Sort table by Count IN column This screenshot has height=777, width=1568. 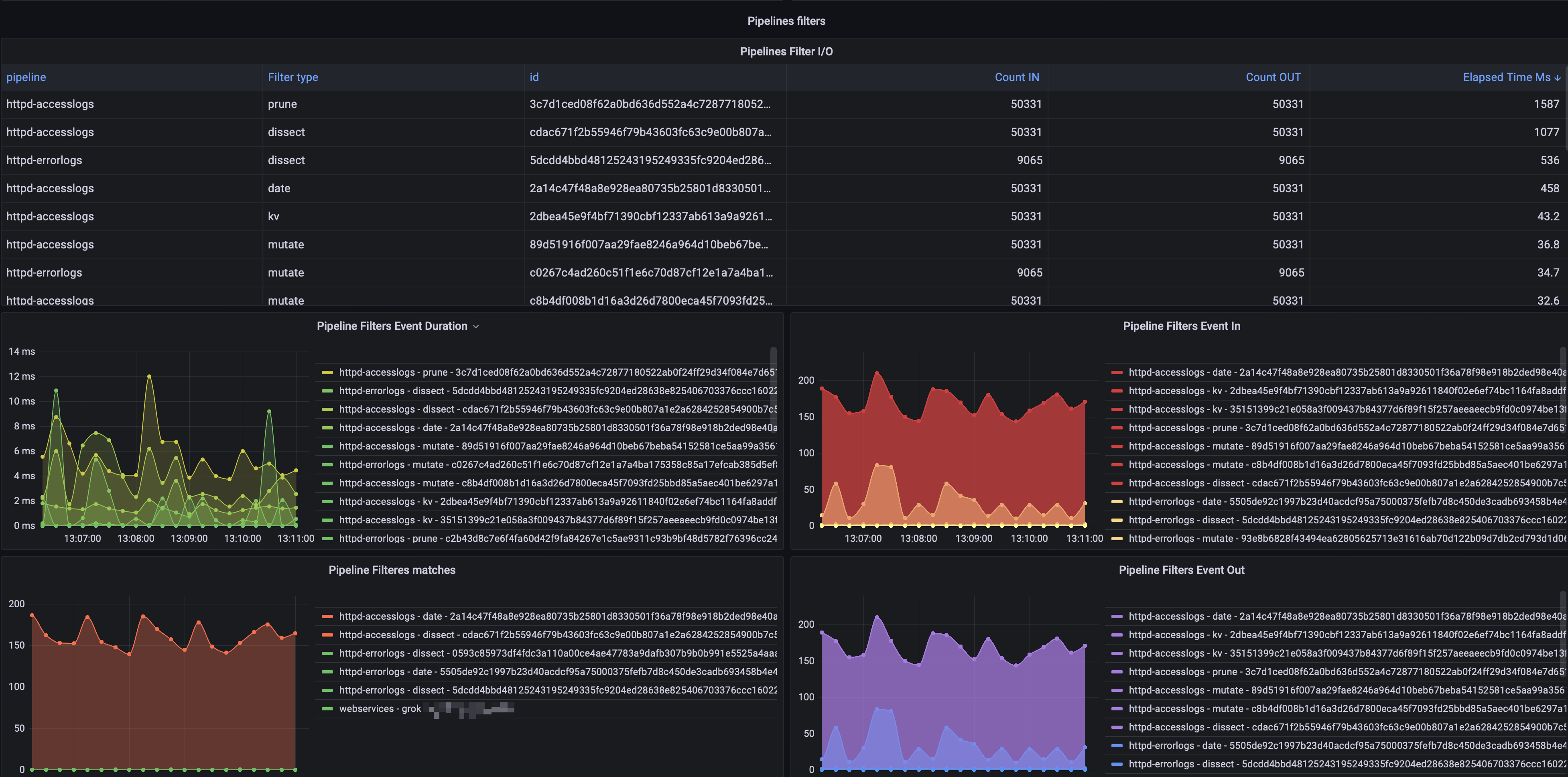coord(1017,77)
